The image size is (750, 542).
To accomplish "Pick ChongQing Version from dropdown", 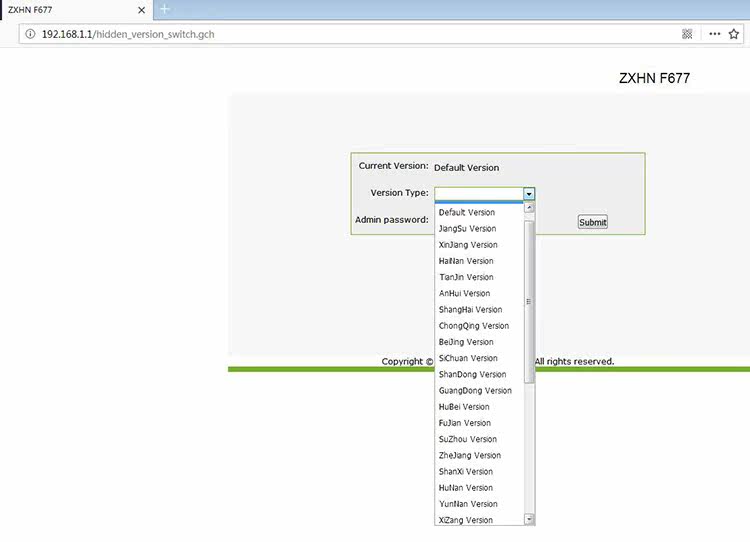I will click(x=479, y=326).
